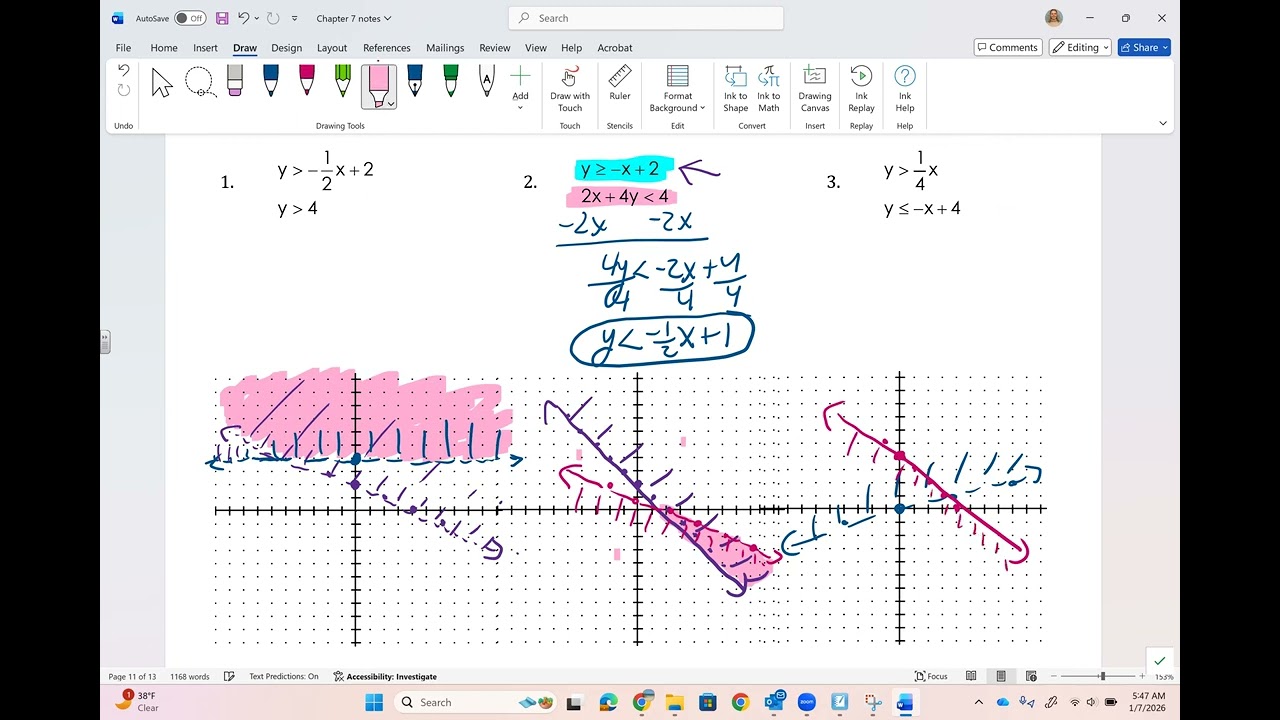Undo via the title bar arrow

[243, 18]
